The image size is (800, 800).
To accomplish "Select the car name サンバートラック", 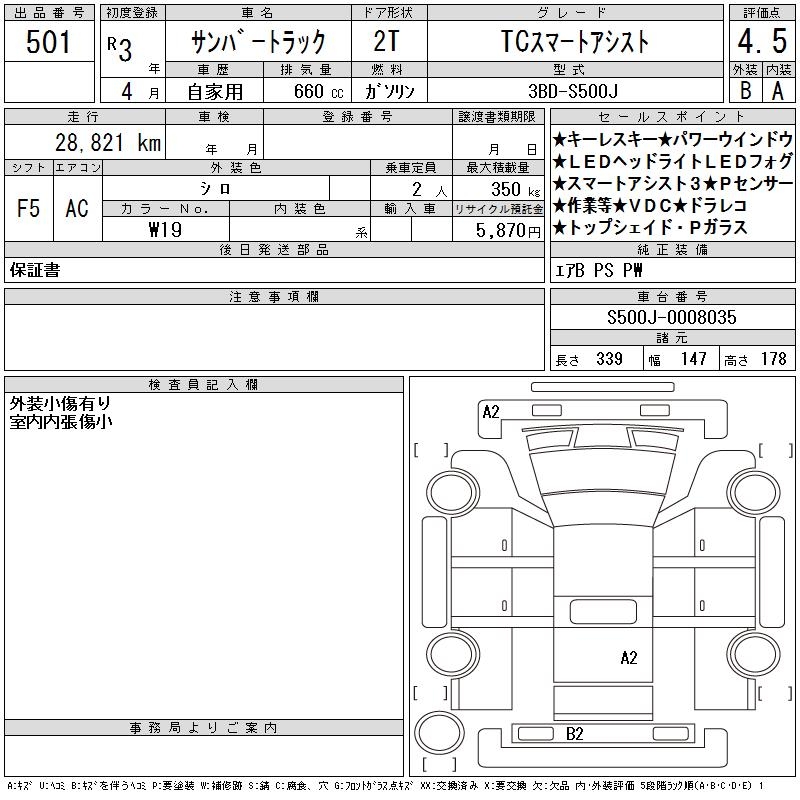I will [x=258, y=42].
